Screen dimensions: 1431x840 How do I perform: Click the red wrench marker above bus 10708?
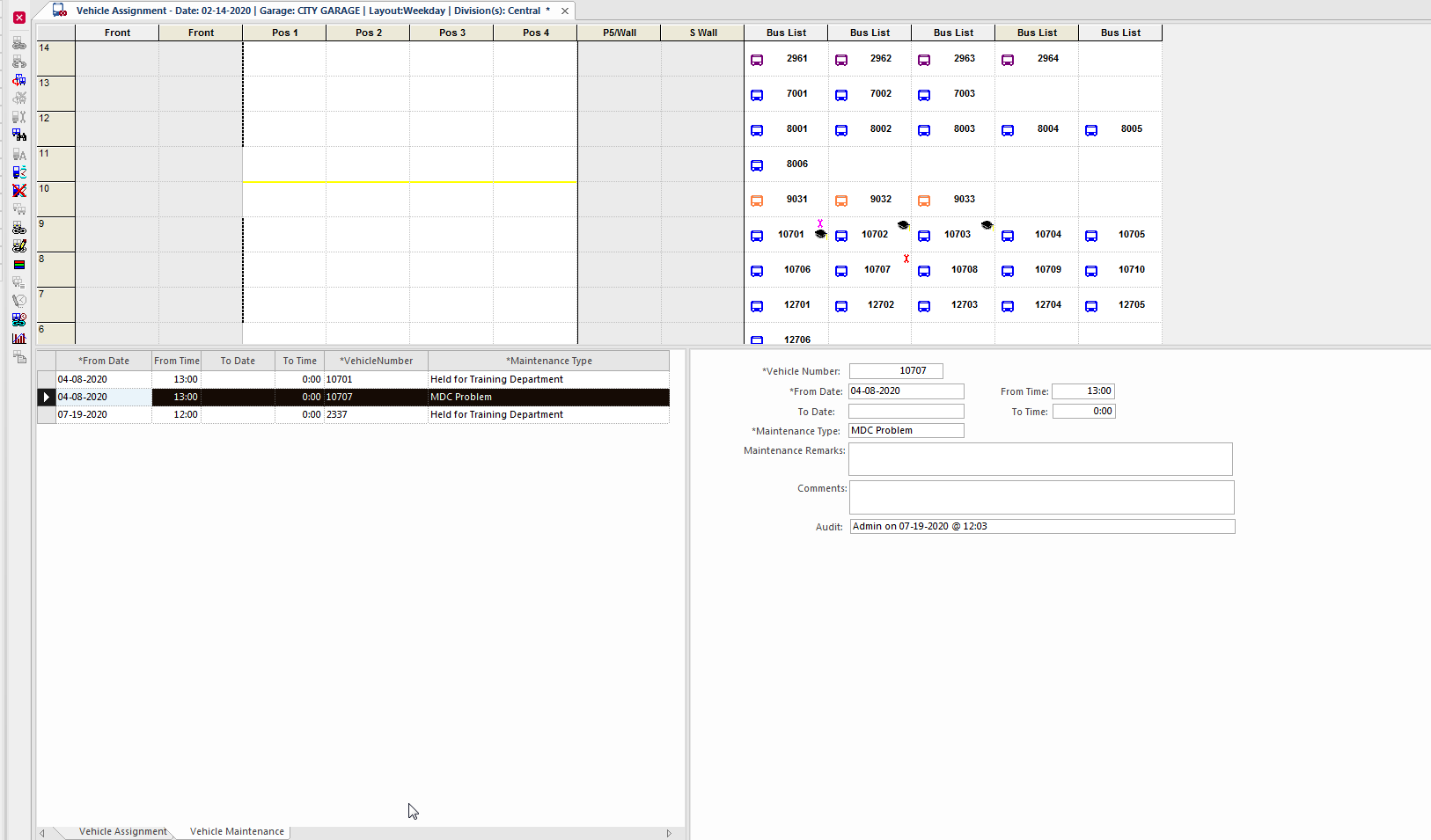[906, 259]
